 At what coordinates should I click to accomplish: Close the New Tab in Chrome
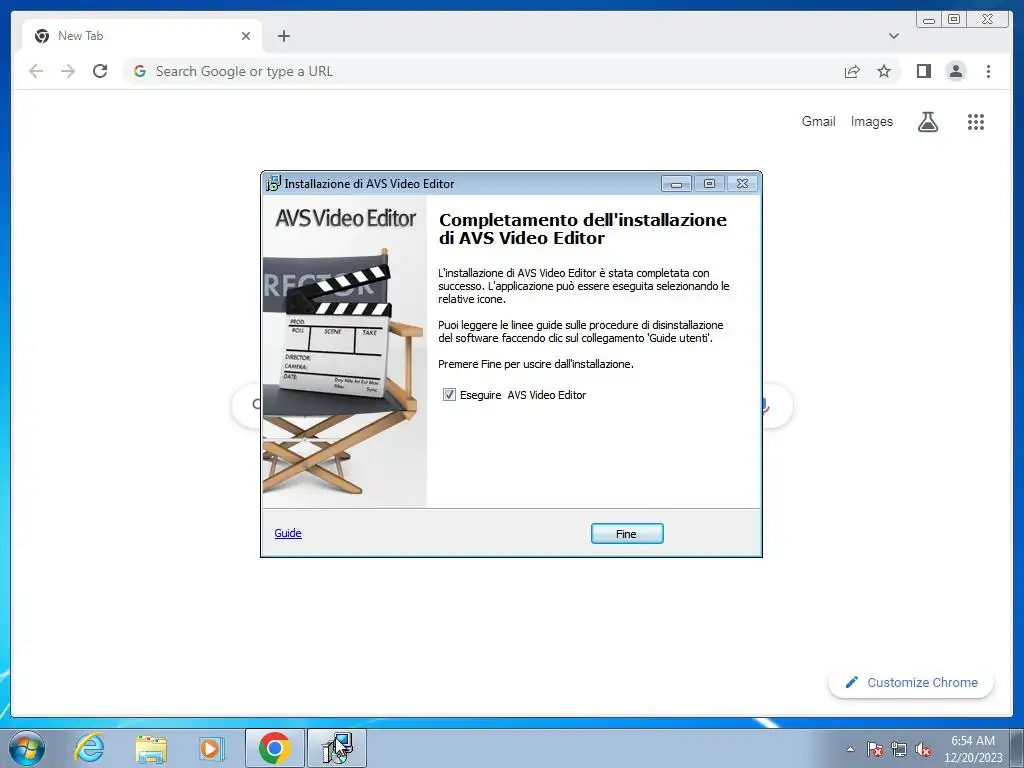(x=246, y=36)
